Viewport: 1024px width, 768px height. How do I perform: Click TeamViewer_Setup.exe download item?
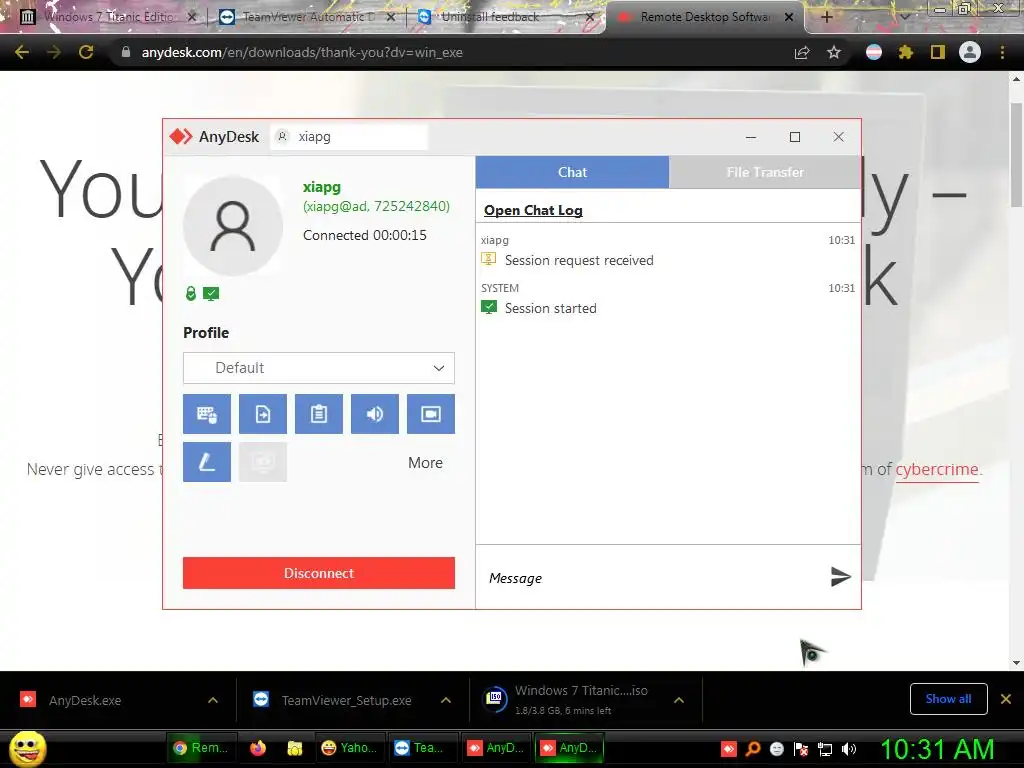pos(346,700)
